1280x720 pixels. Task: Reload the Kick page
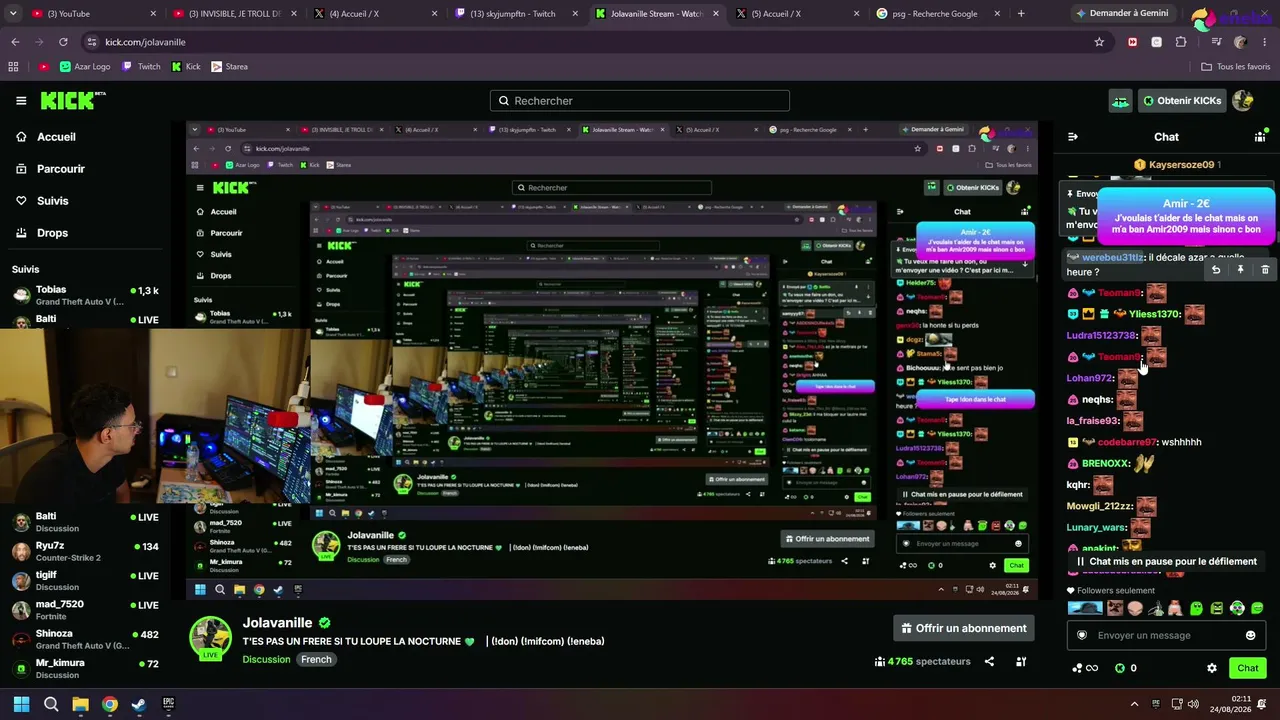point(63,42)
